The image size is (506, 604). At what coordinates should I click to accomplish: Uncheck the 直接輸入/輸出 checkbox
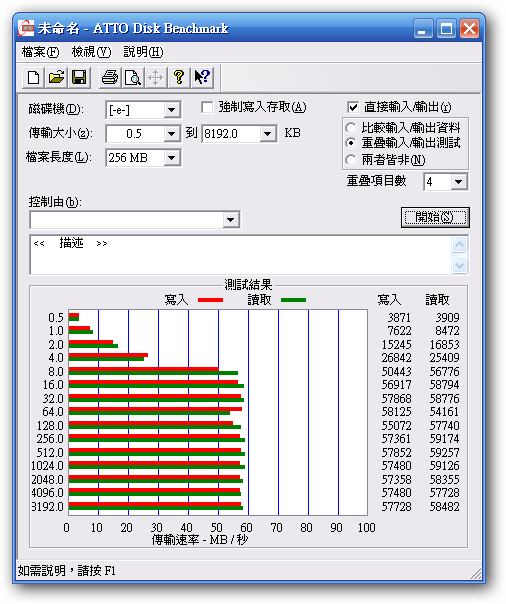(353, 107)
